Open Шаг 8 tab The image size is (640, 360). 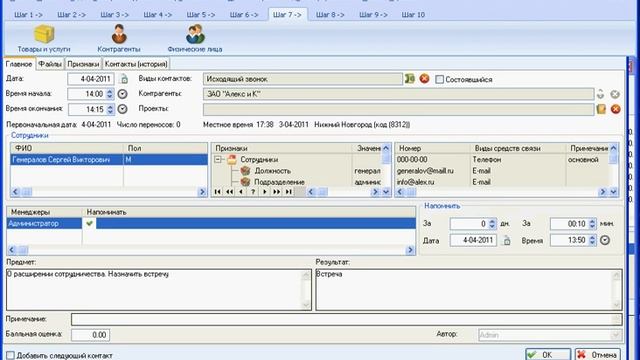pyautogui.click(x=330, y=15)
